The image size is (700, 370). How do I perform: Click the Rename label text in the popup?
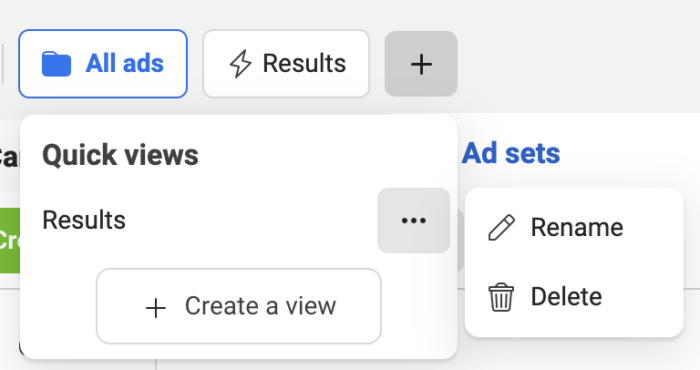click(x=577, y=228)
